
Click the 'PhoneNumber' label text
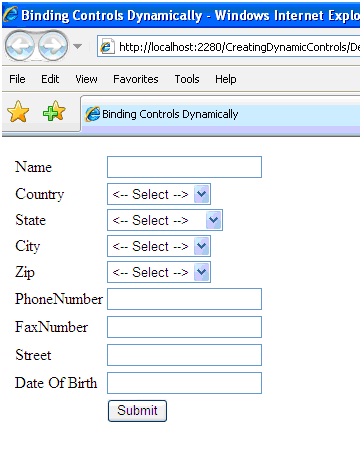coord(59,299)
